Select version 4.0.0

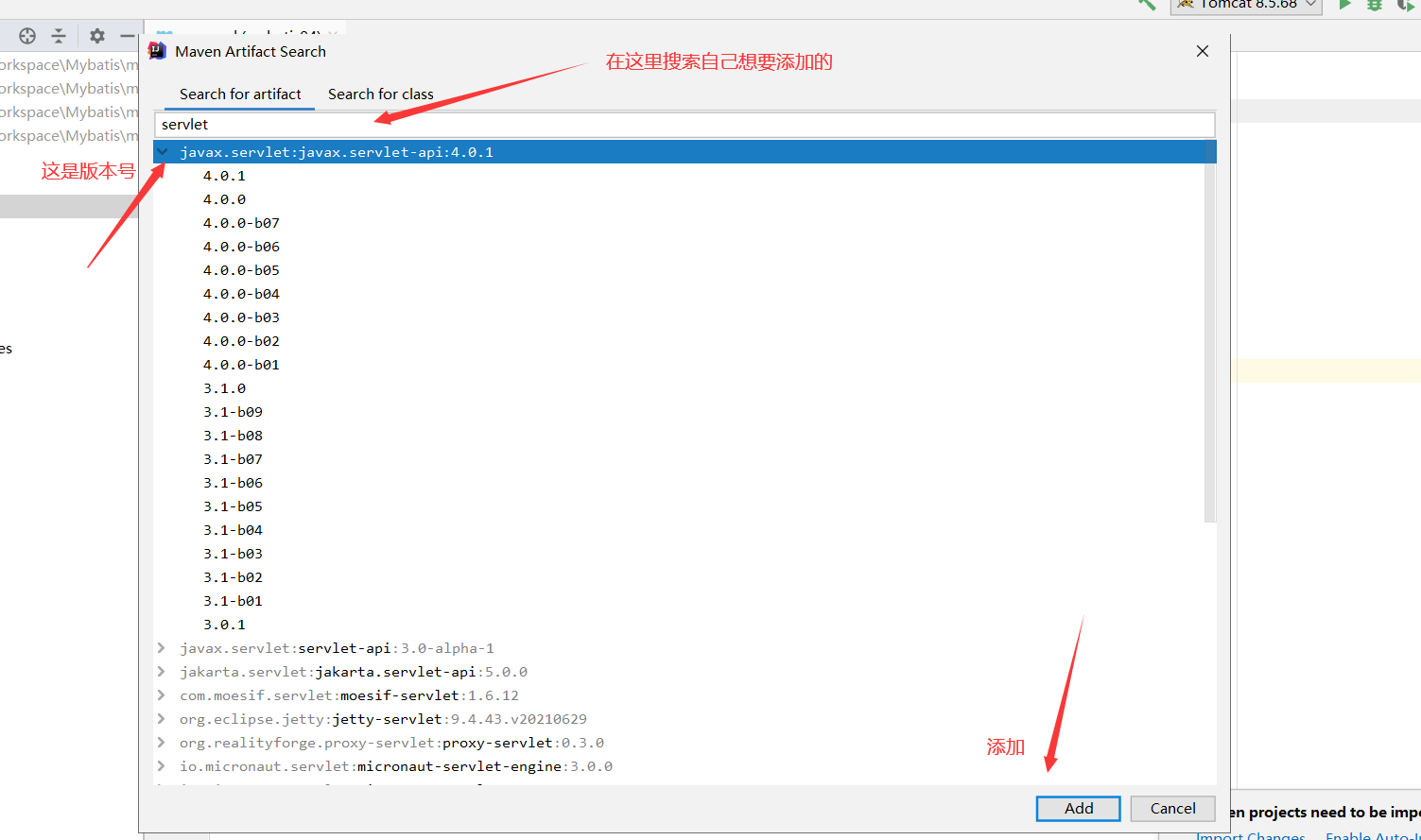(224, 199)
